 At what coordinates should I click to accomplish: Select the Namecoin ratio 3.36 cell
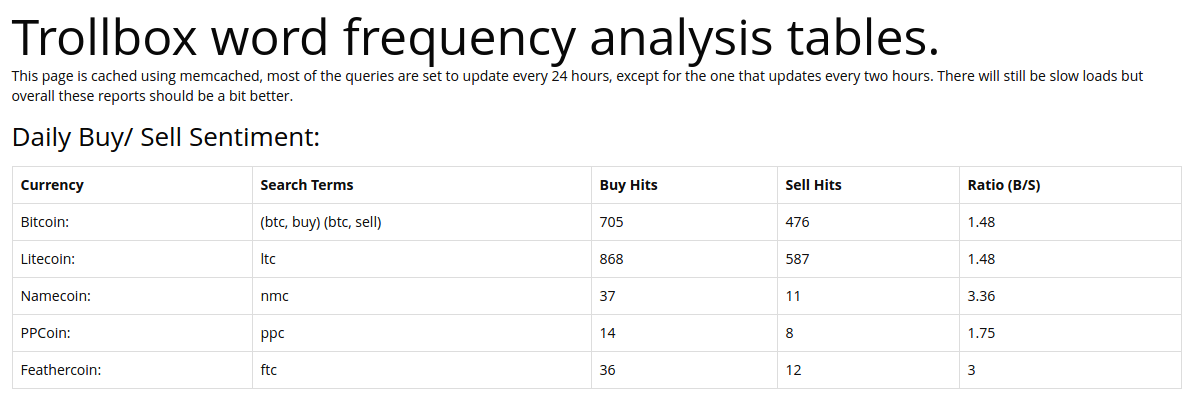click(x=1070, y=296)
